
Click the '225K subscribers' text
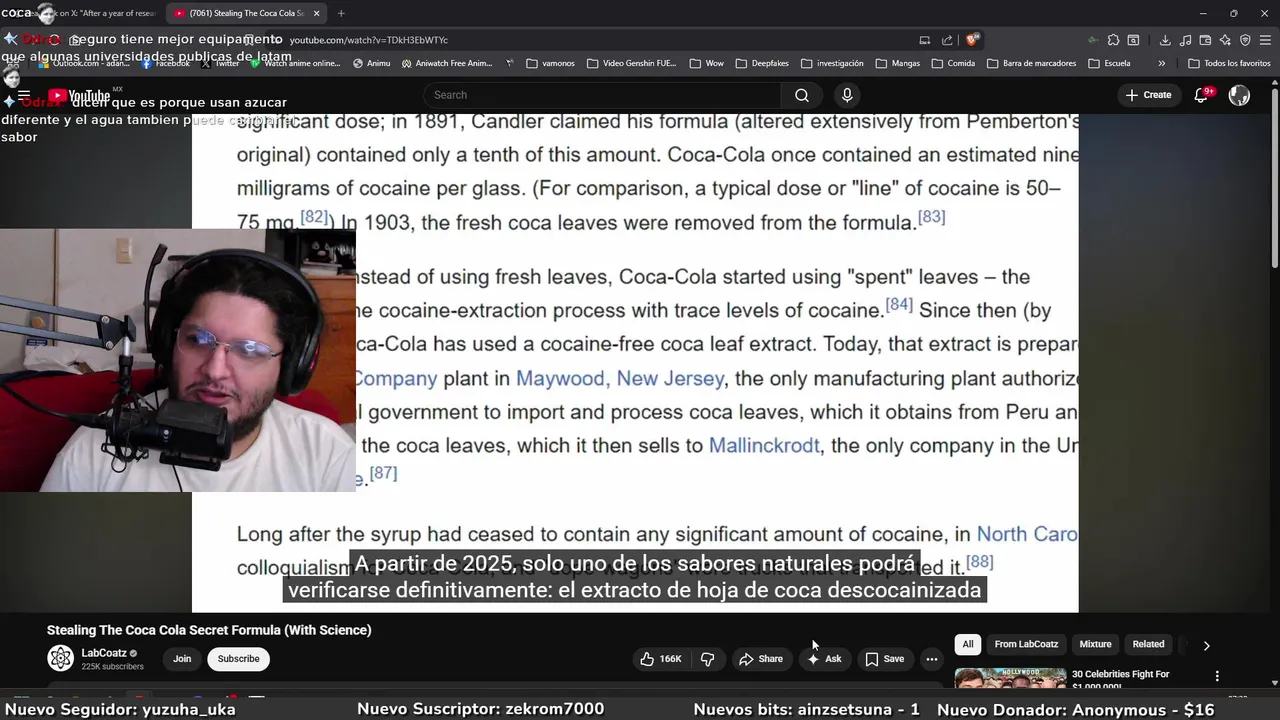point(112,667)
